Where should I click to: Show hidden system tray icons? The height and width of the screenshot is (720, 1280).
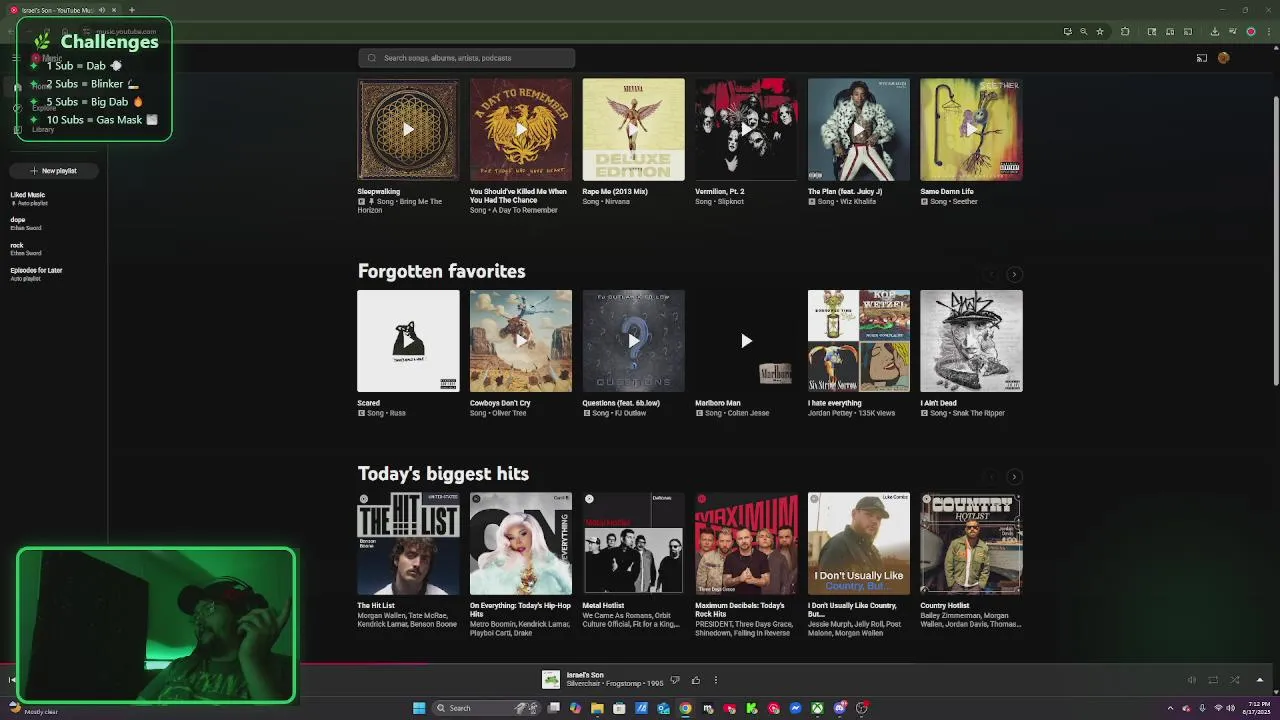pyautogui.click(x=1171, y=708)
